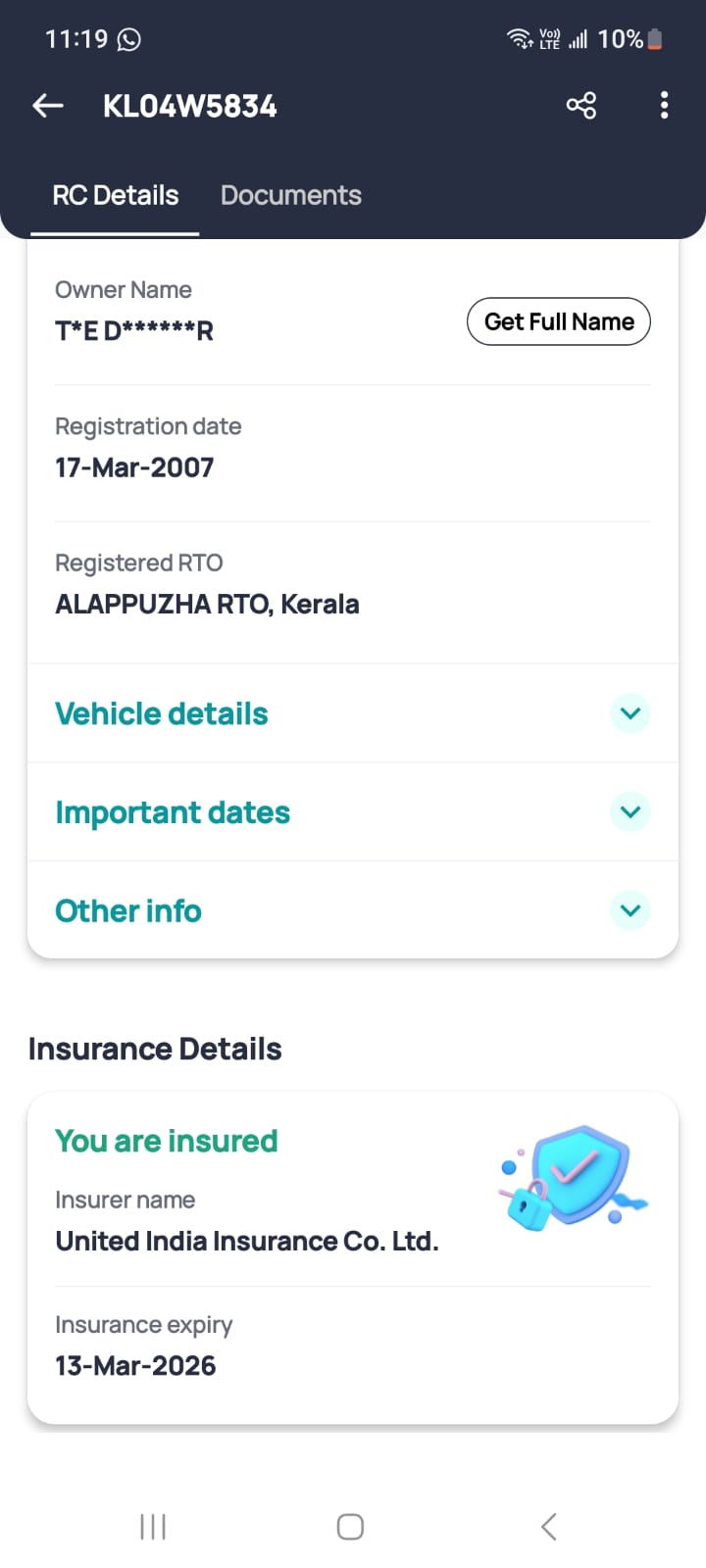Select the RC Details tab
Image resolution: width=706 pixels, height=1568 pixels.
click(x=116, y=195)
